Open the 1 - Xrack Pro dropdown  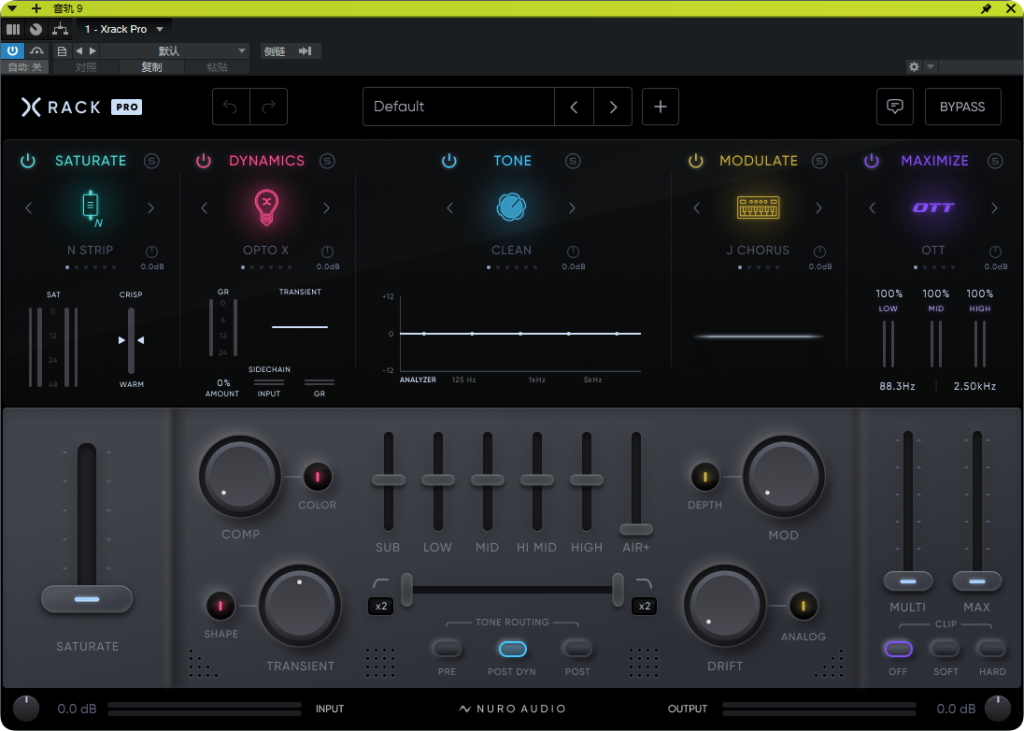[124, 29]
